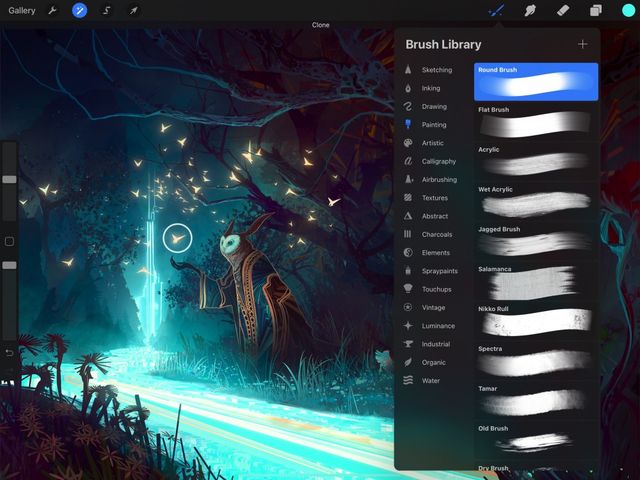This screenshot has width=640, height=480.
Task: Select the Smudge finger tool
Action: 530,10
